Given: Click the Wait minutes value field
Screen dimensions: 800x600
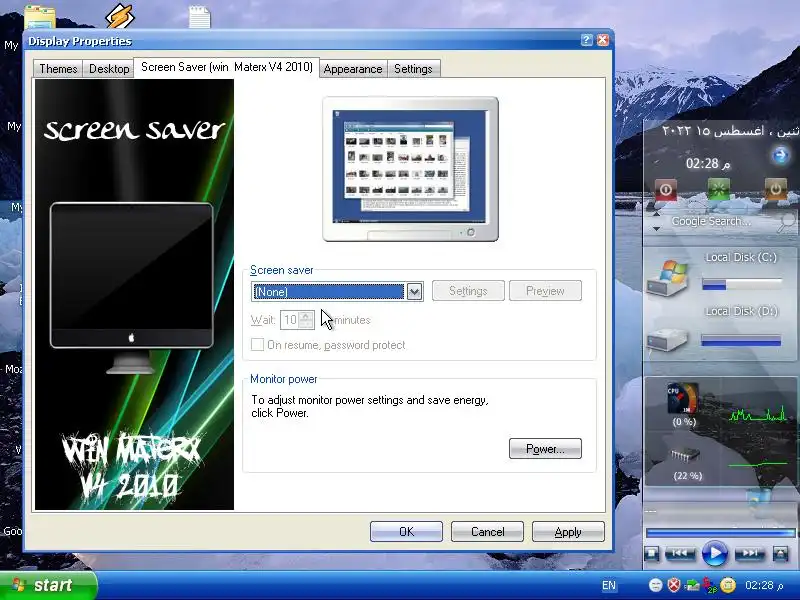Looking at the screenshot, I should coord(290,320).
